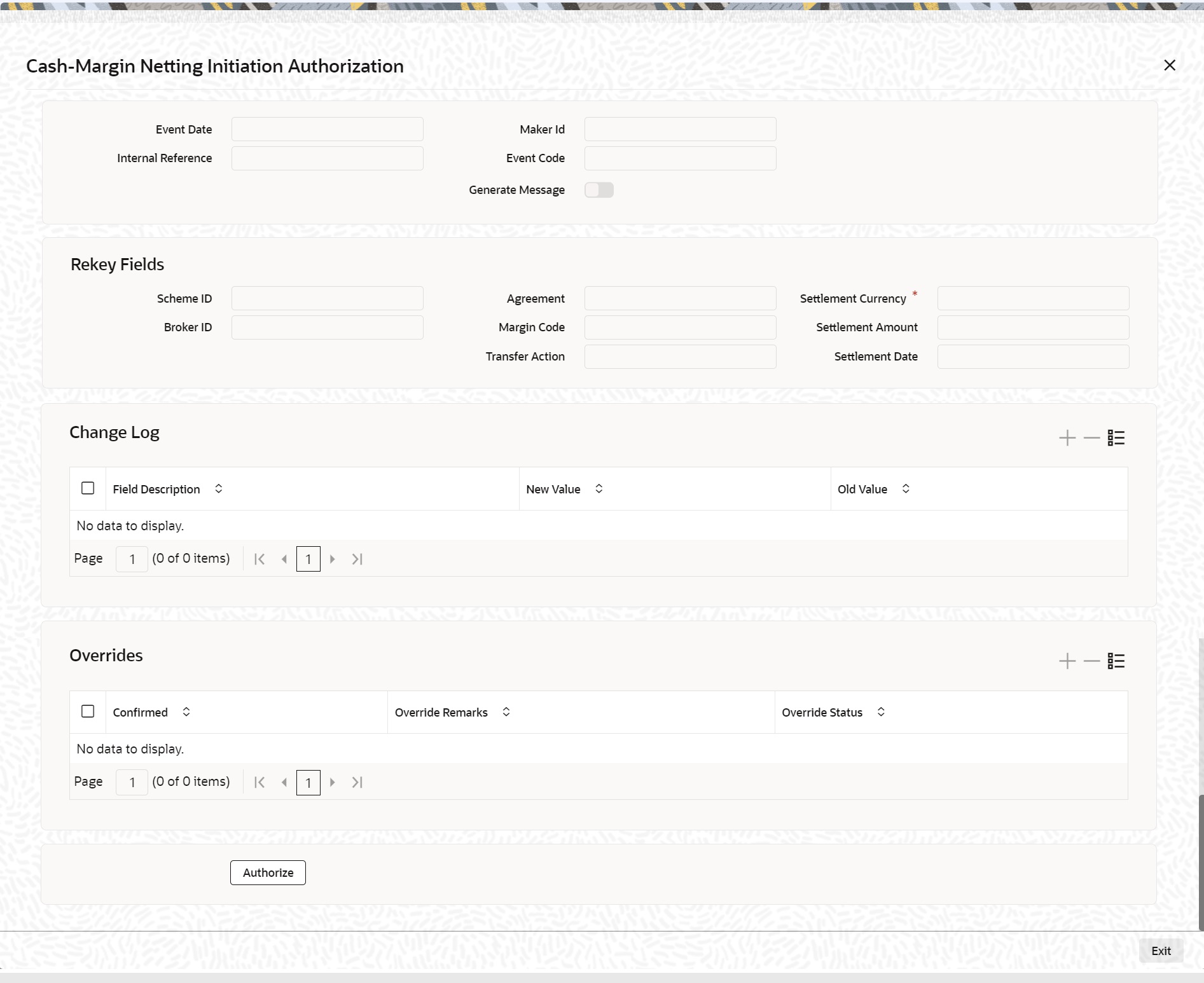Go to last page of Overrides
The width and height of the screenshot is (1204, 983).
pos(357,782)
